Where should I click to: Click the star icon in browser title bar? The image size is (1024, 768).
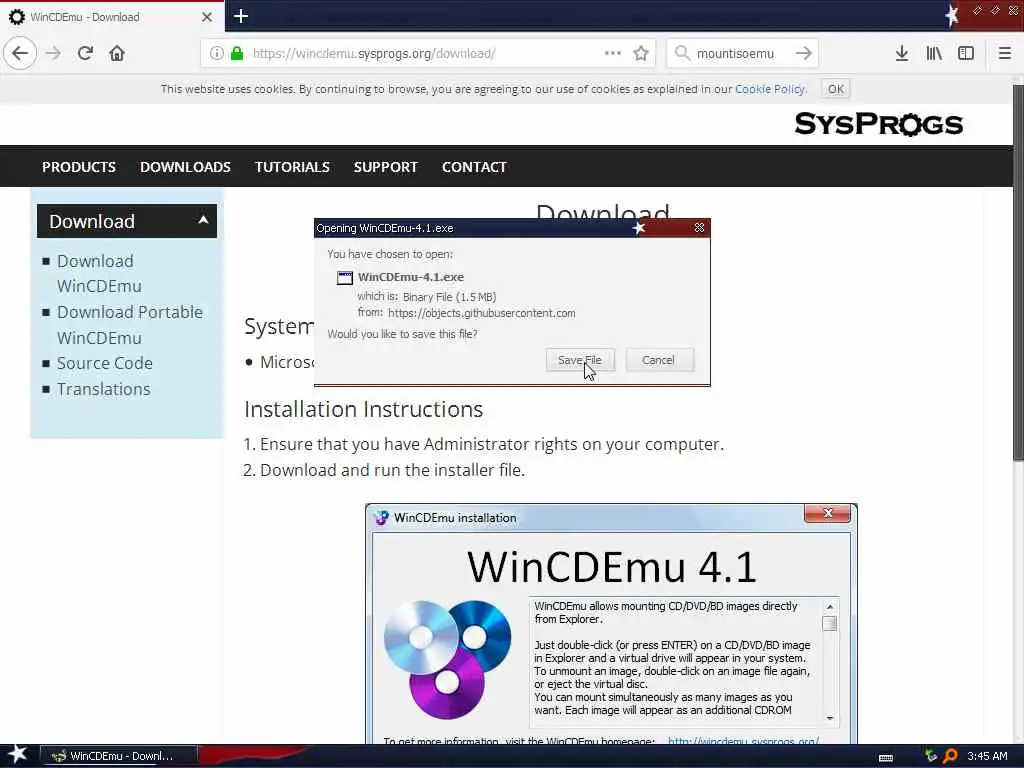click(x=952, y=15)
